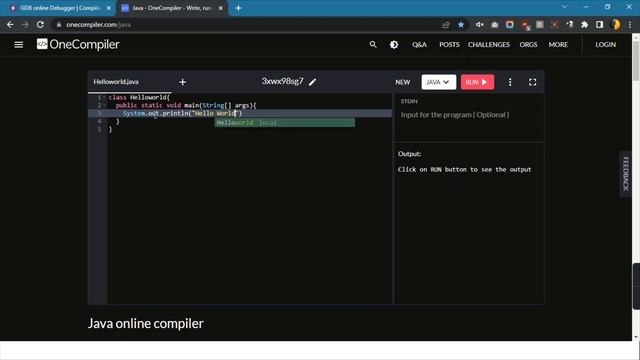This screenshot has height=360, width=640.
Task: Open the OneCompiler hamburger menu
Action: tap(18, 44)
